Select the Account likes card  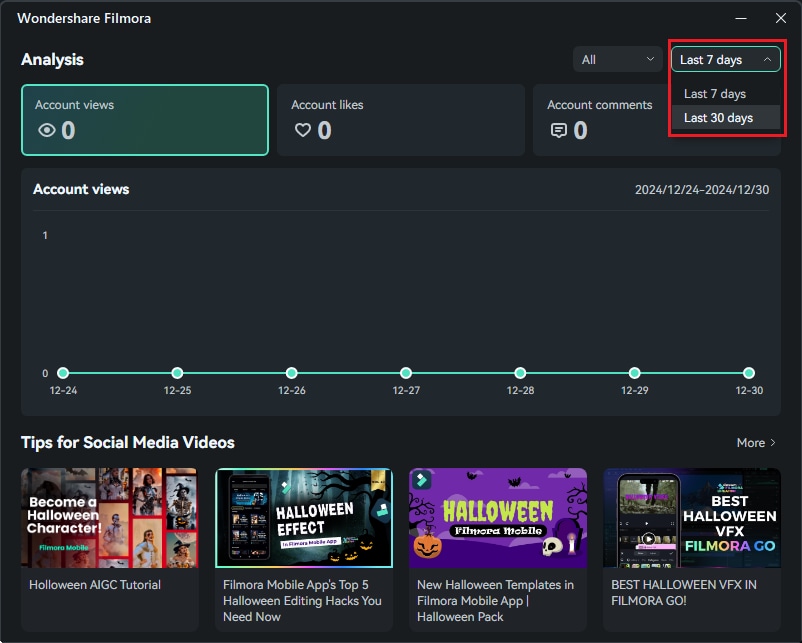click(x=400, y=120)
